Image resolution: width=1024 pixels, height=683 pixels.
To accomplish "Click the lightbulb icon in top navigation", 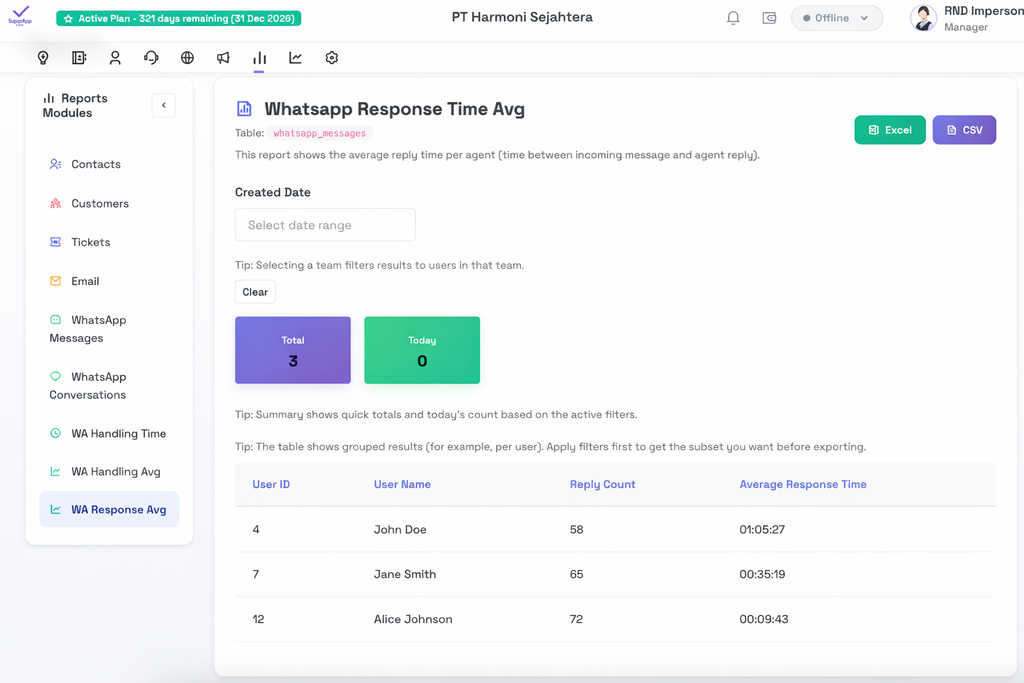I will (x=43, y=58).
